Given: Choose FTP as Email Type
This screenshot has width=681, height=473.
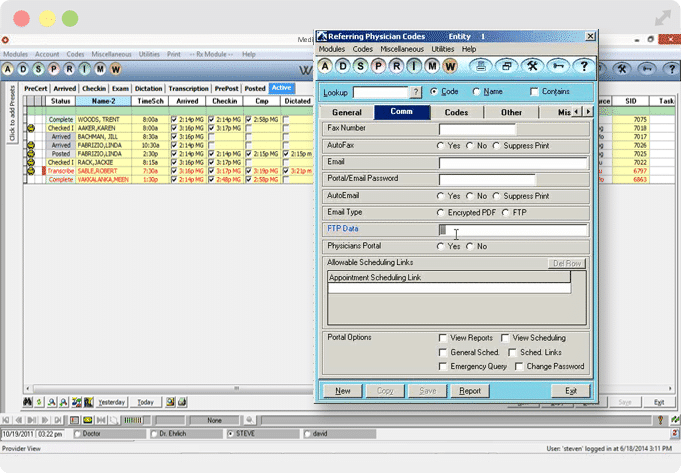Looking at the screenshot, I should point(505,213).
